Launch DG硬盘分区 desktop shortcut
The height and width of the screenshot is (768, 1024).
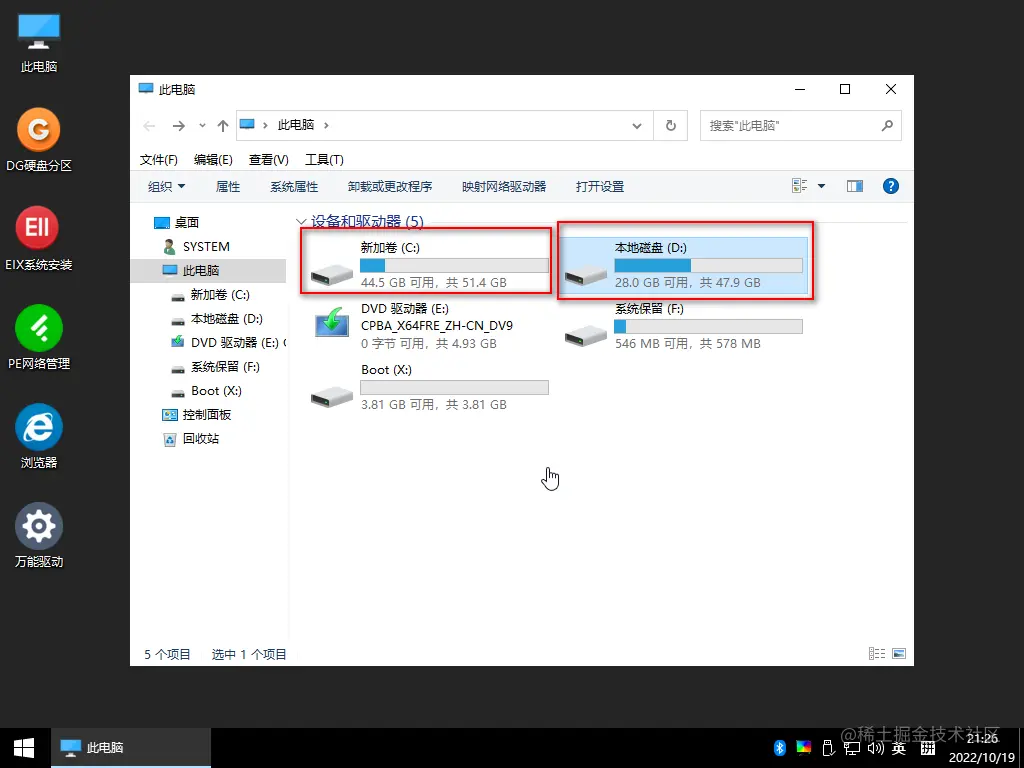(39, 140)
